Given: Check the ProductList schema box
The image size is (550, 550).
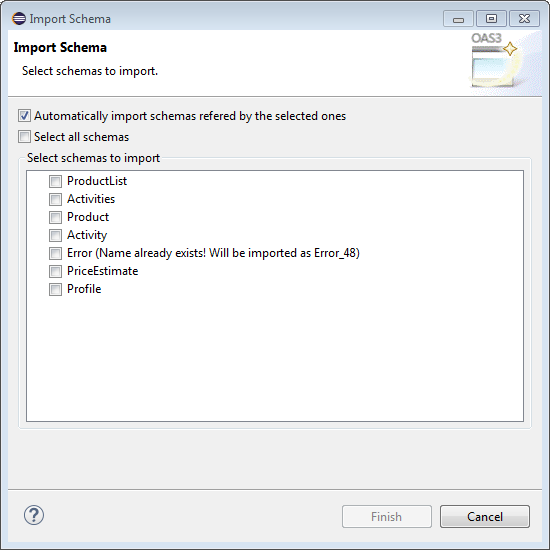Looking at the screenshot, I should pos(55,181).
